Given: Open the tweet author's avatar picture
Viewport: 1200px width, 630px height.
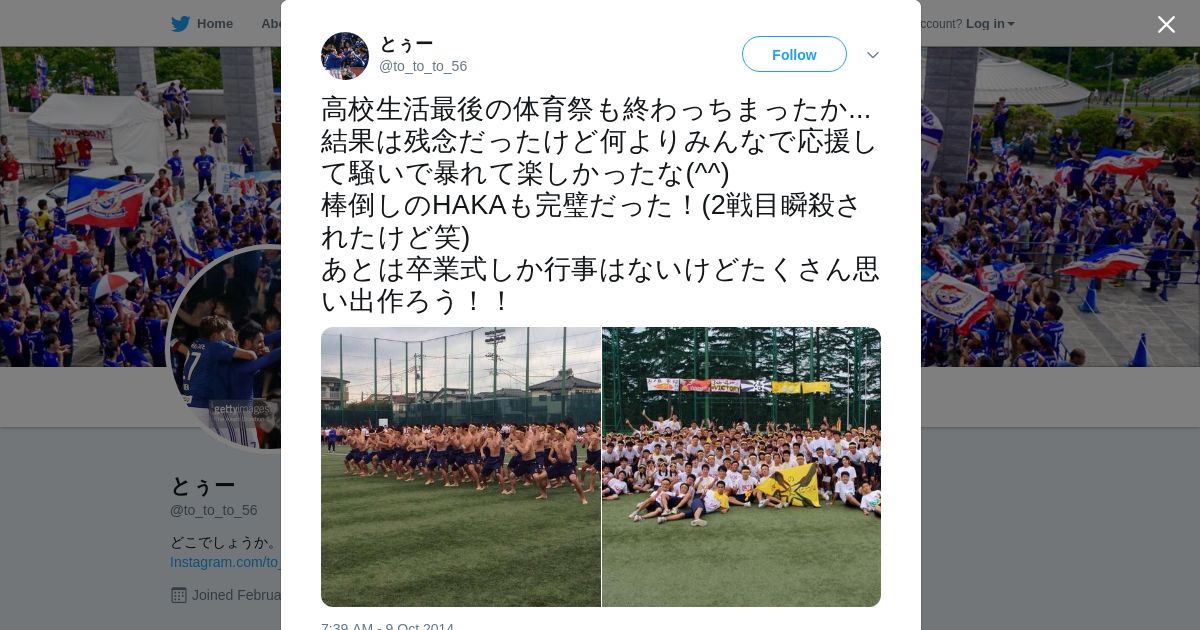Looking at the screenshot, I should (x=345, y=55).
